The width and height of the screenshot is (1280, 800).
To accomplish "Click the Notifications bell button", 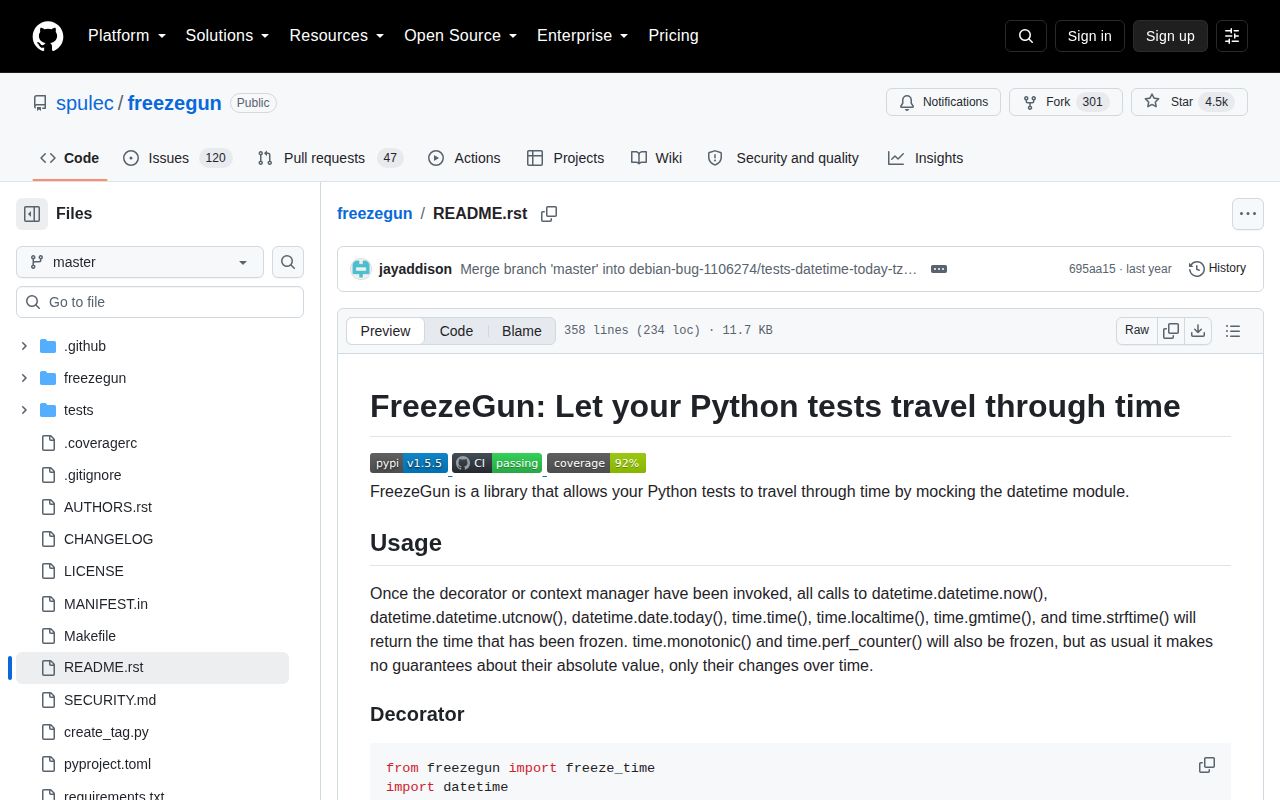I will click(x=943, y=102).
